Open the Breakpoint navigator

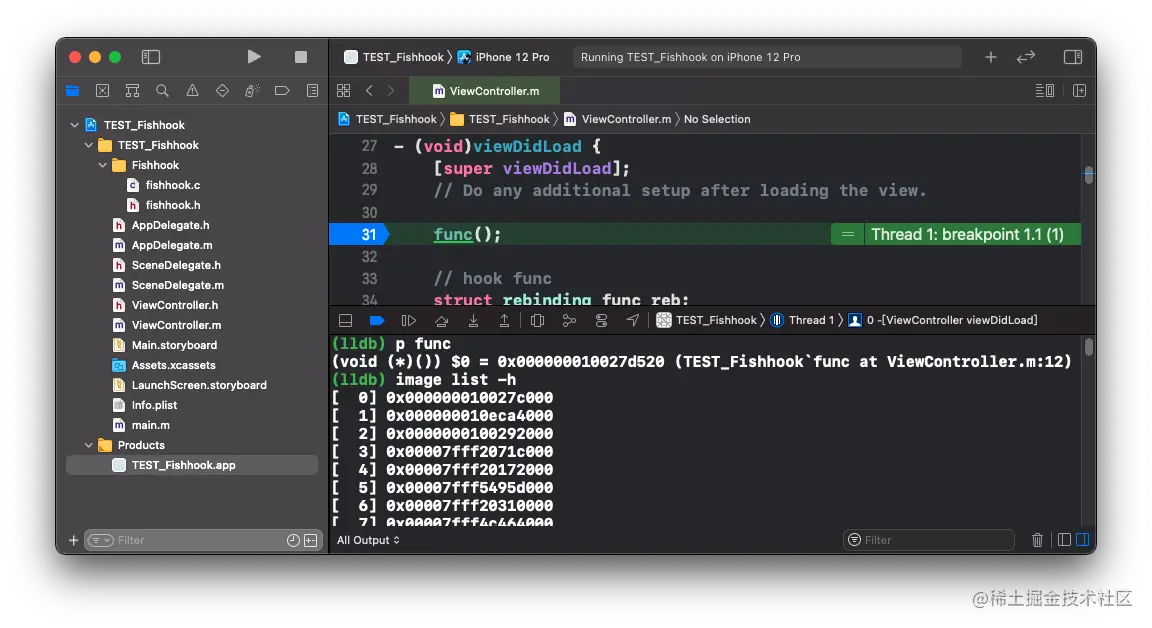(282, 90)
